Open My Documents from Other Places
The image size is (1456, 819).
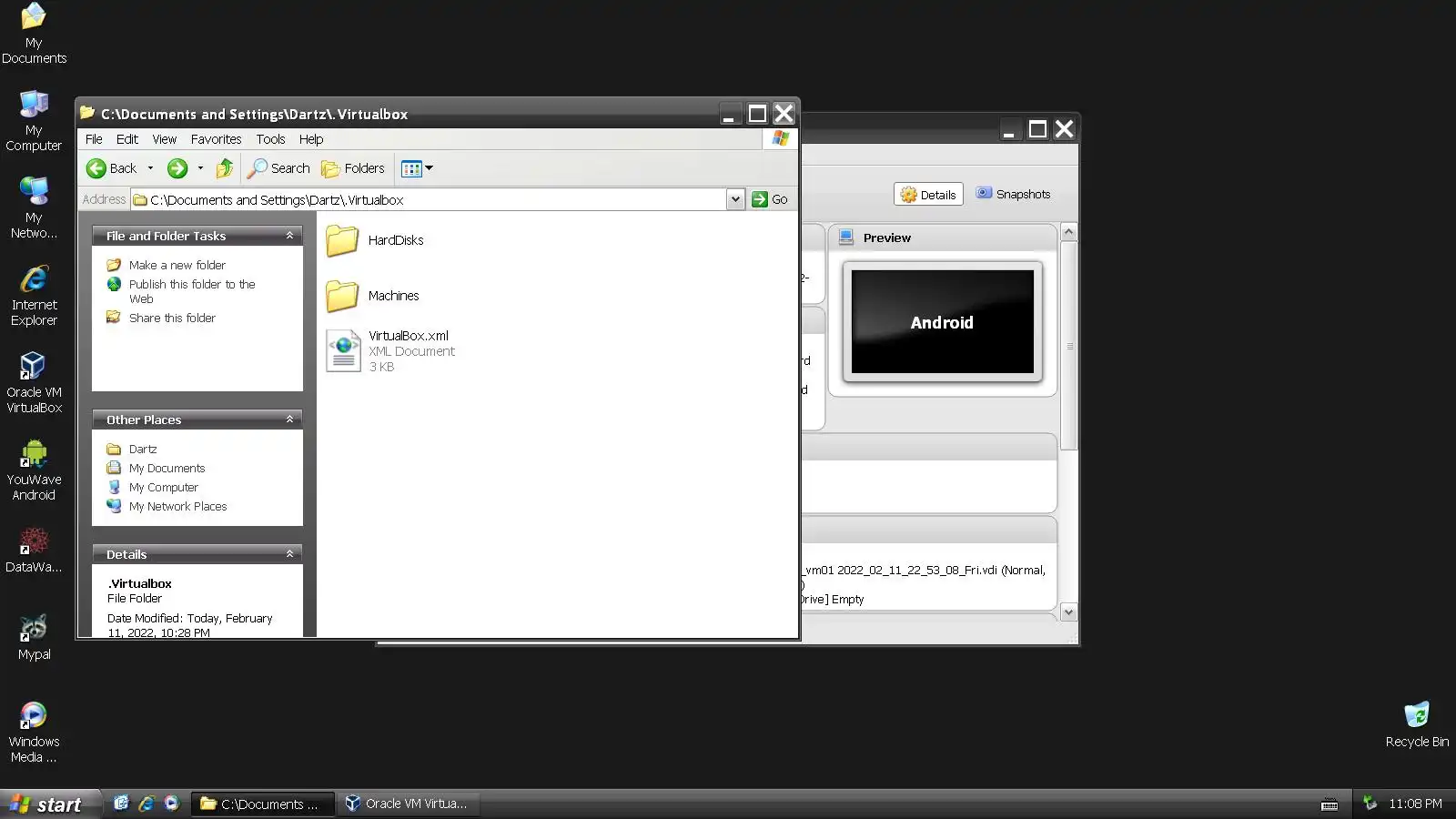click(167, 468)
